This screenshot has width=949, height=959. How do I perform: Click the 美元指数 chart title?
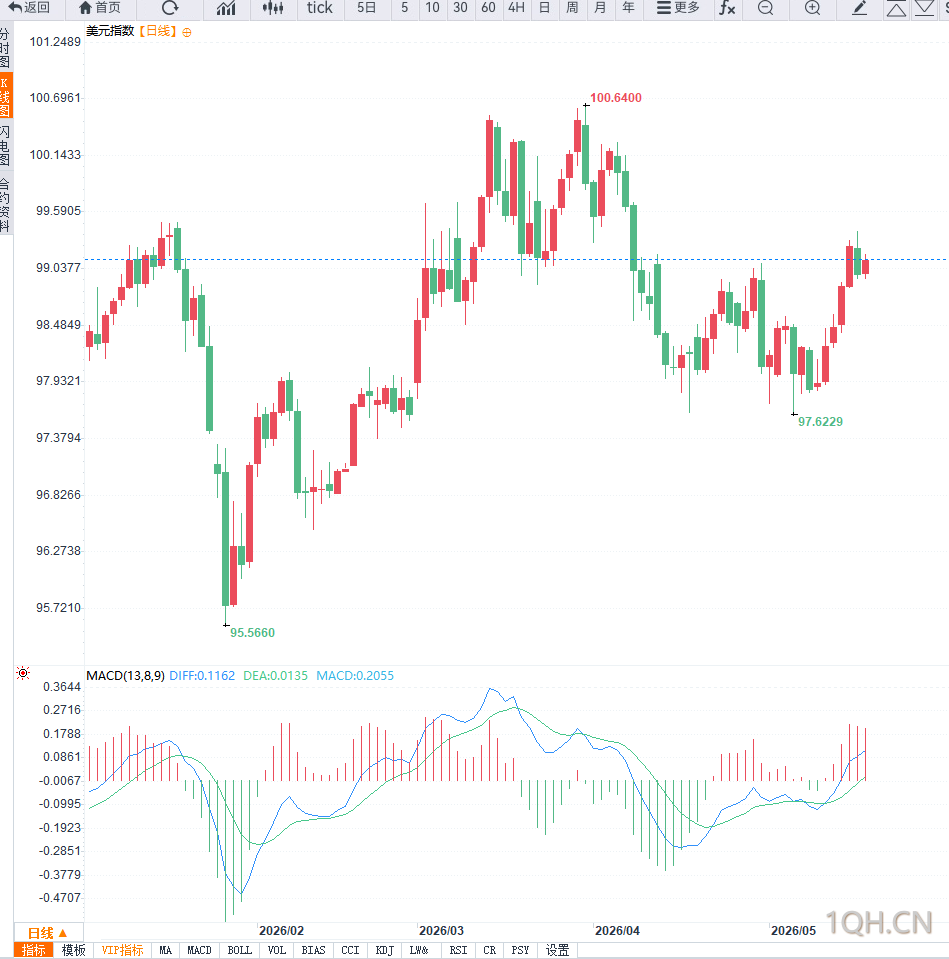click(x=110, y=31)
